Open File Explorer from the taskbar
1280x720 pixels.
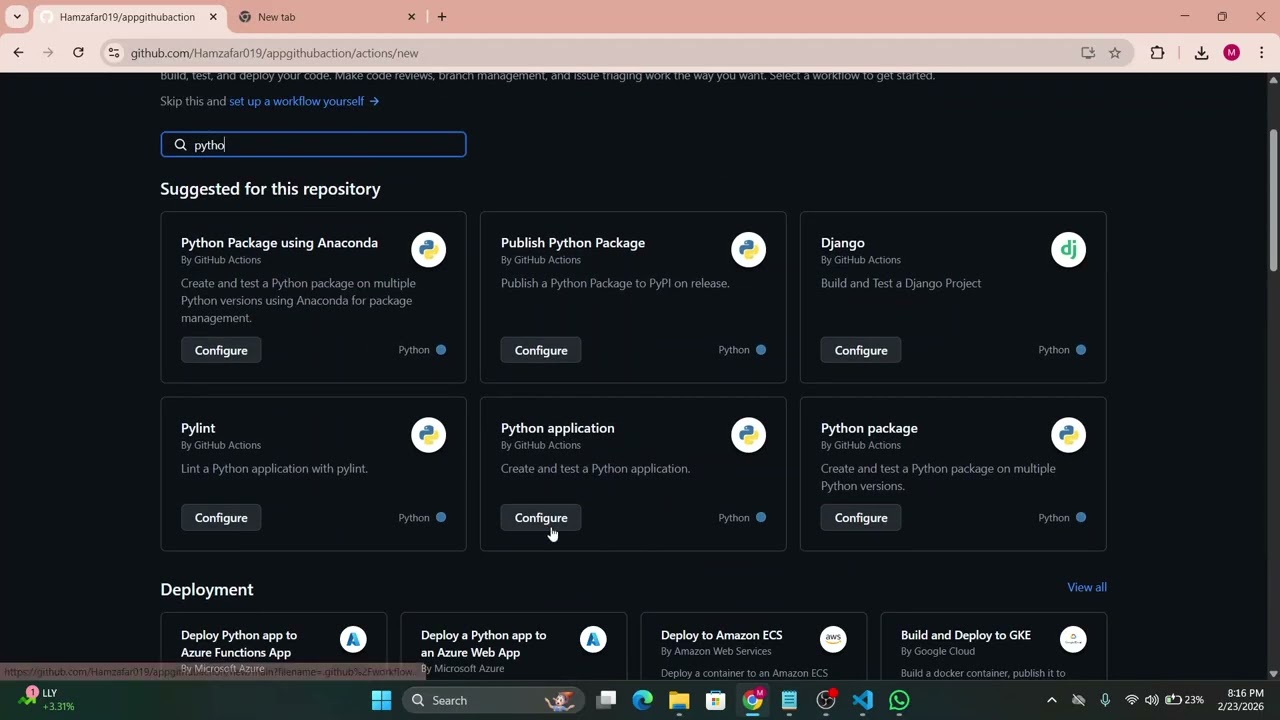pyautogui.click(x=679, y=700)
